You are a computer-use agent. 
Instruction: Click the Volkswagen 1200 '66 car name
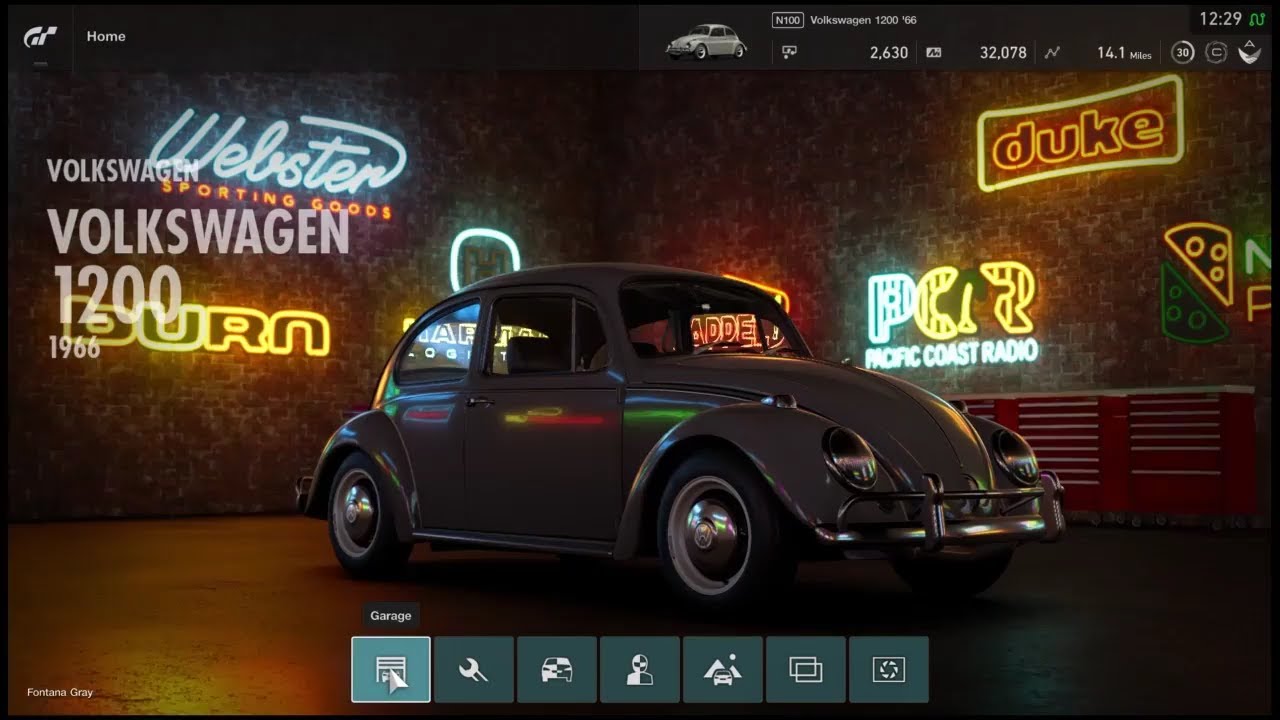click(x=863, y=20)
